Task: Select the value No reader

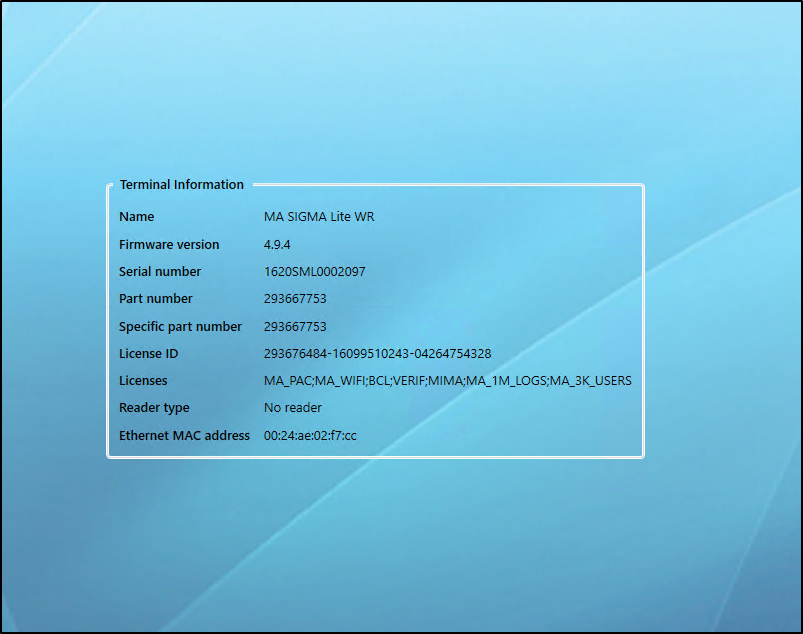Action: [293, 408]
